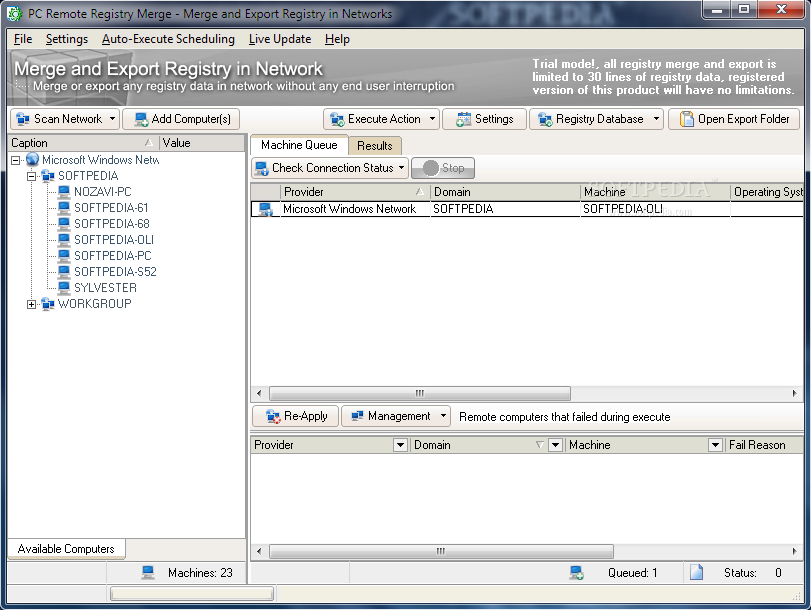Click the Queued status bar icon
This screenshot has width=811, height=610.
577,573
